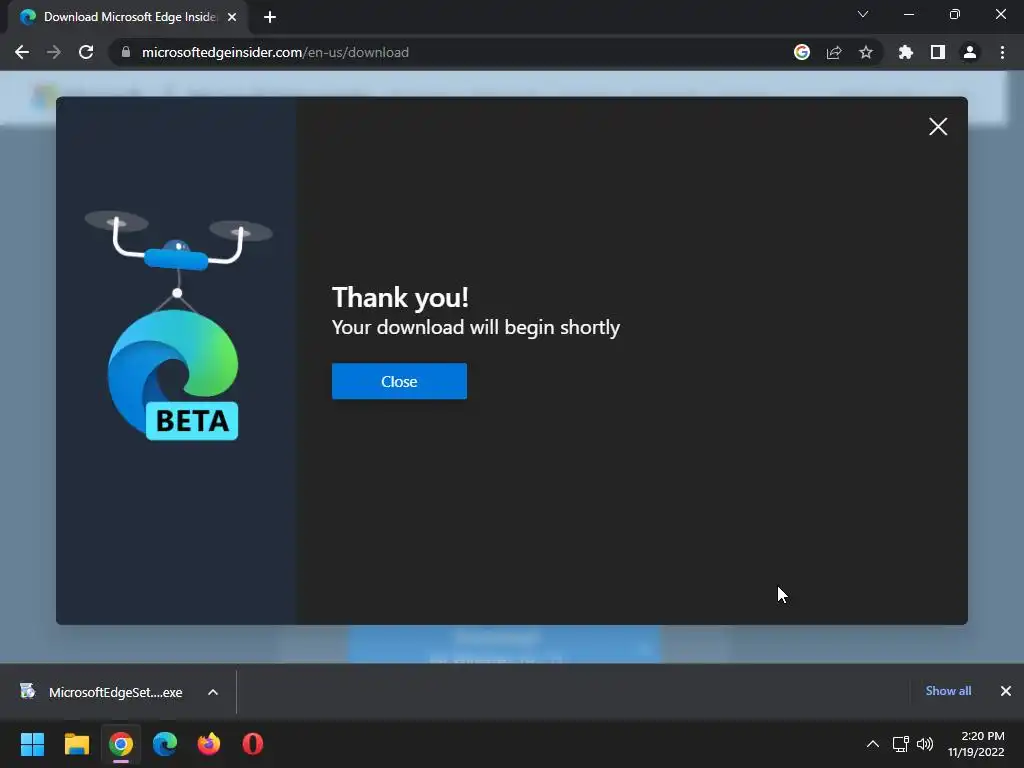The height and width of the screenshot is (768, 1024).
Task: Bookmark this page with the star icon
Action: point(866,52)
